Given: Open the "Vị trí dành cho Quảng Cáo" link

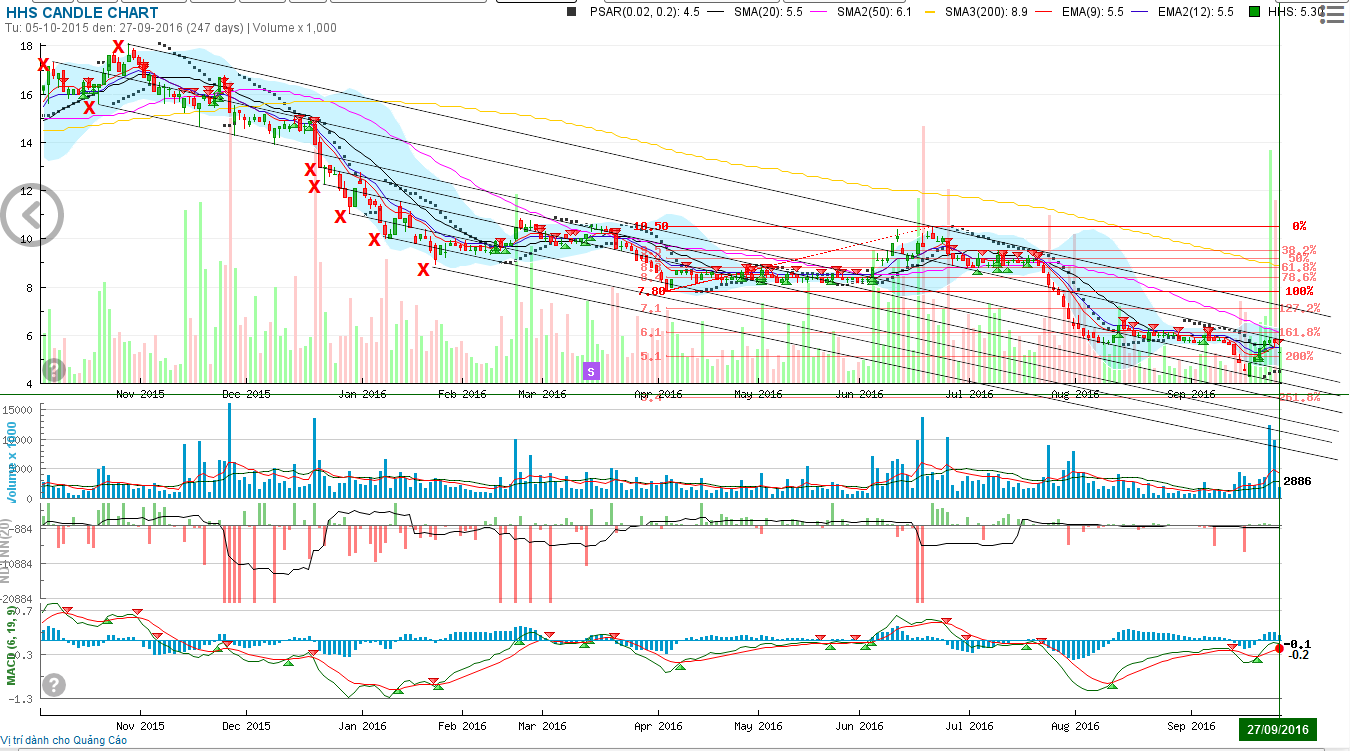Looking at the screenshot, I should coord(64,740).
